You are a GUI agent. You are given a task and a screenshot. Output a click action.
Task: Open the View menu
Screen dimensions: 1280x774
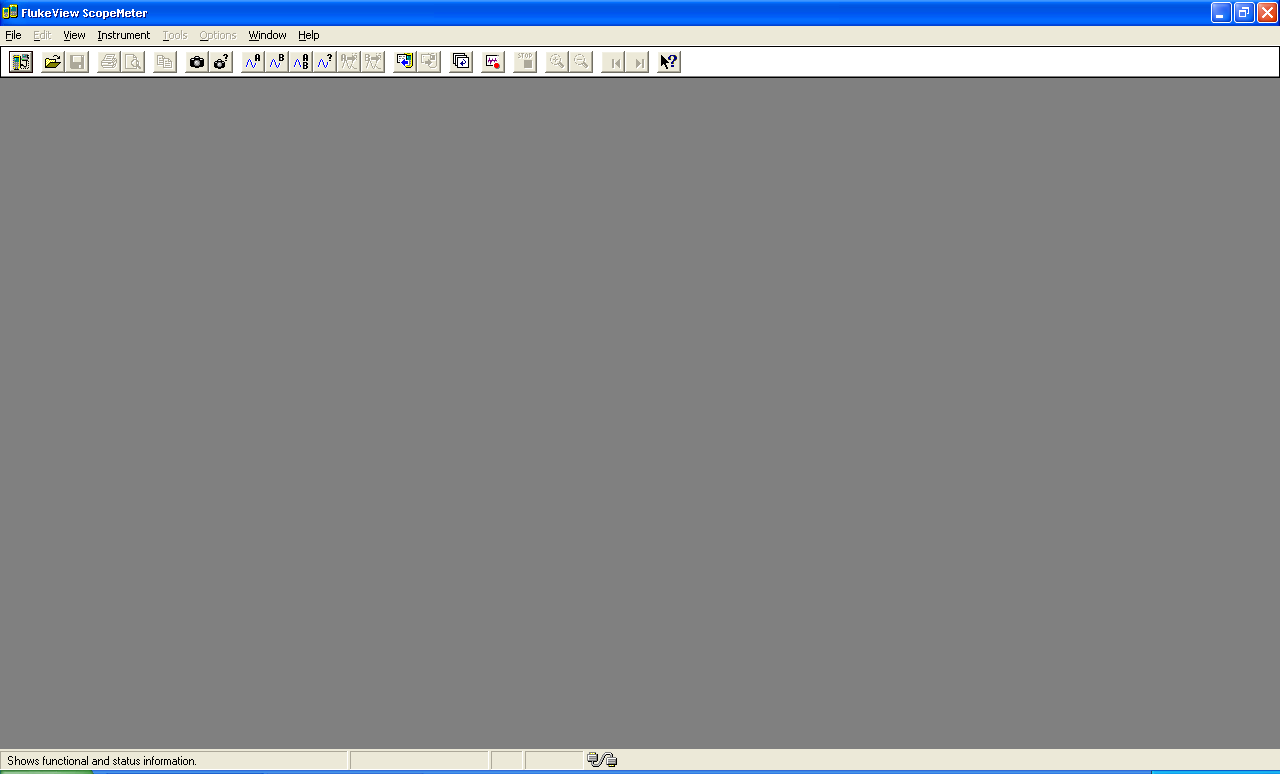click(74, 35)
